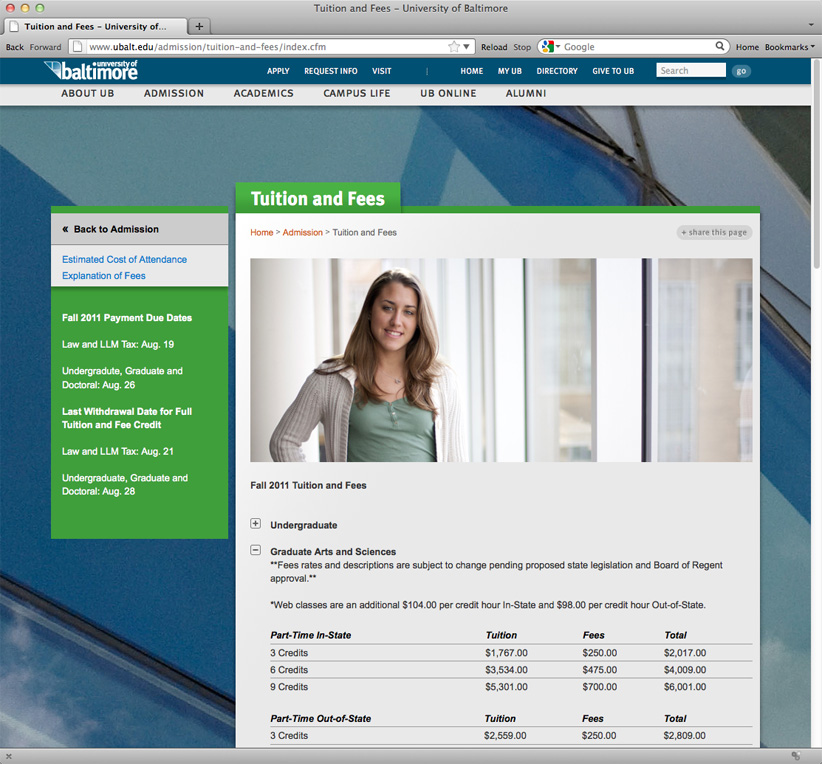Collapse the Graduate Arts and Sciences section
The width and height of the screenshot is (822, 764).
click(255, 550)
